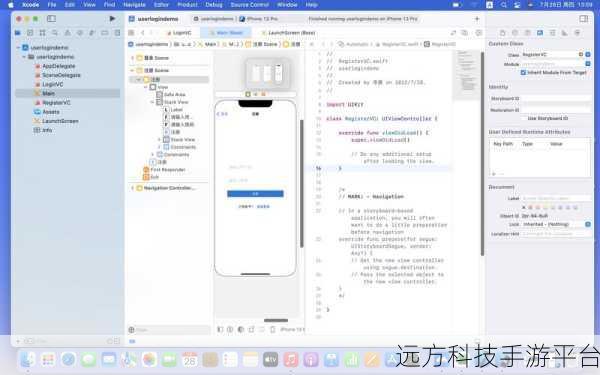Open the find navigator magnifier icon

(55, 33)
